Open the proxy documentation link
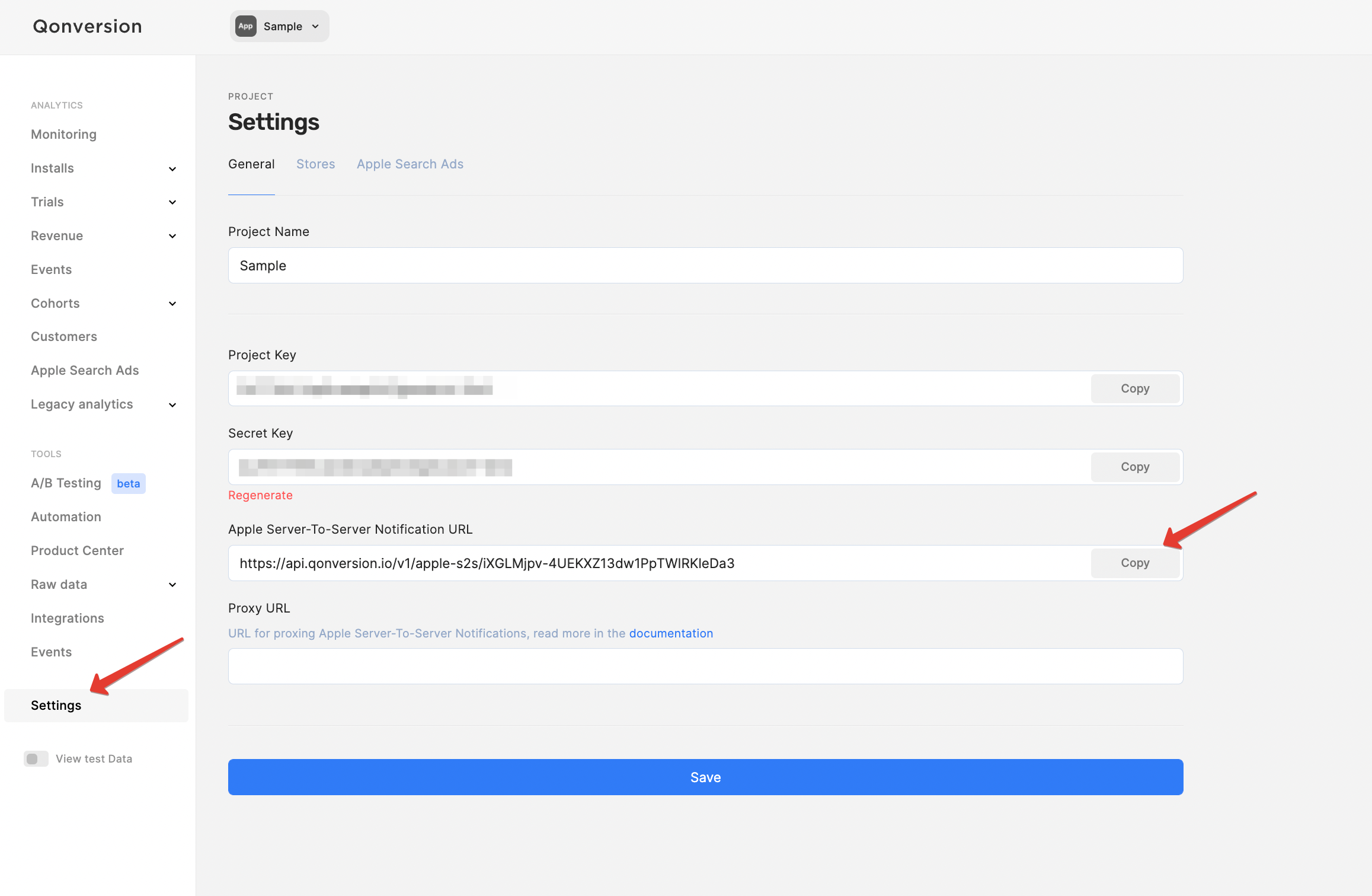Screen dimensions: 1372x896 671,633
